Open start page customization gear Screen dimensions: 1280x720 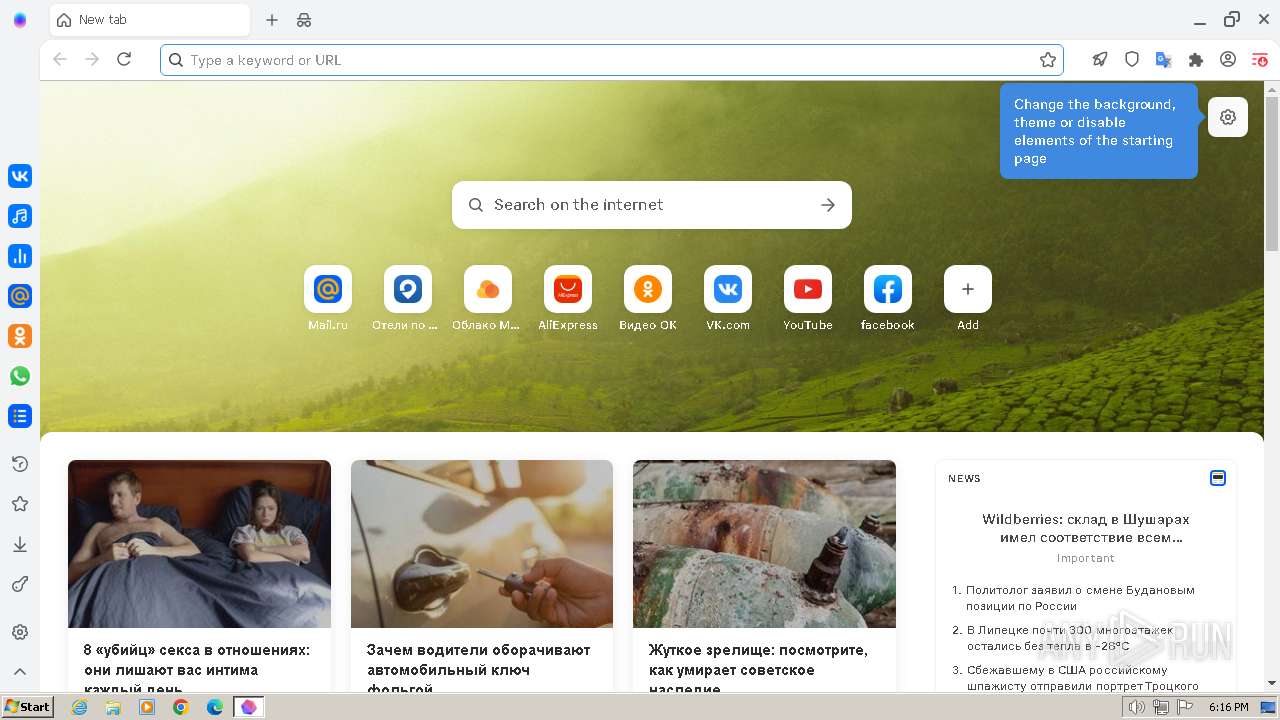[1228, 117]
